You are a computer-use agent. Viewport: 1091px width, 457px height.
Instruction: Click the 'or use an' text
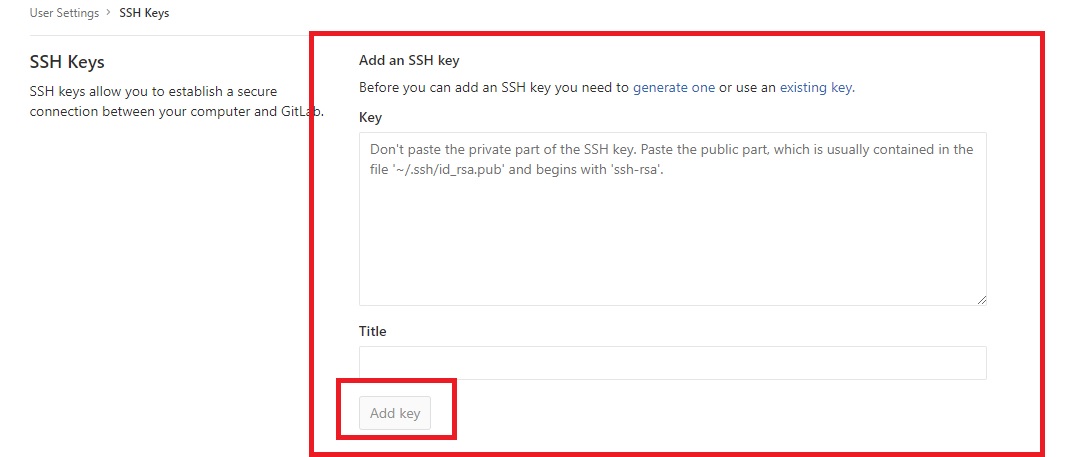(x=747, y=87)
